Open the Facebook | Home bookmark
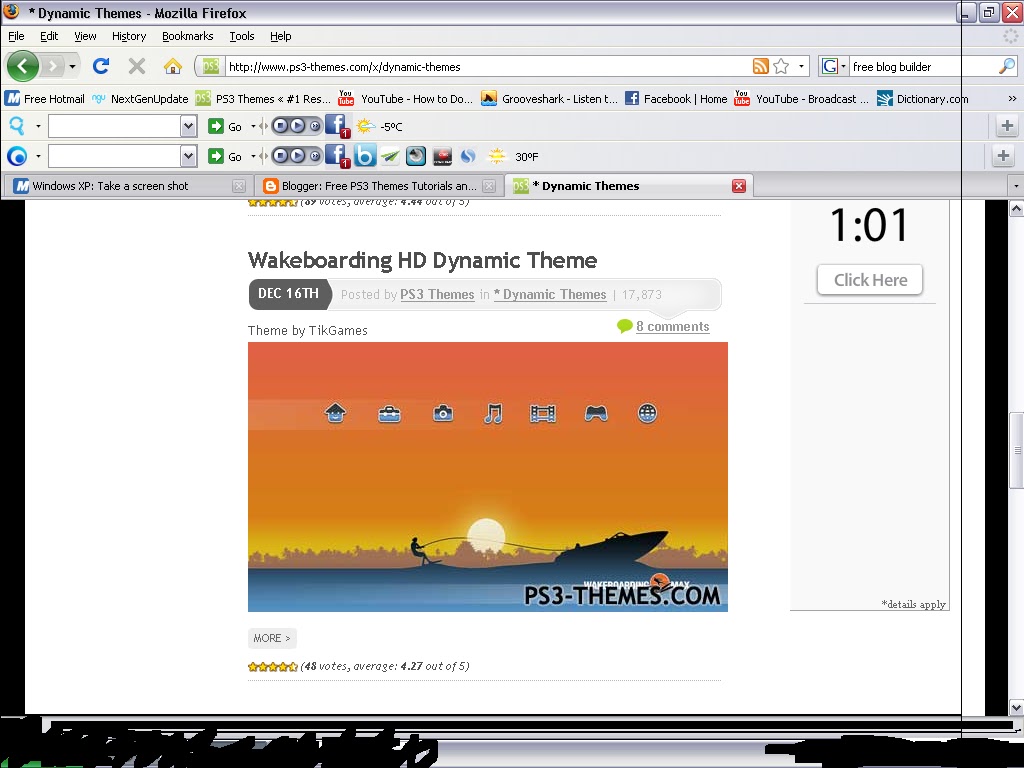The height and width of the screenshot is (768, 1024). click(x=676, y=99)
